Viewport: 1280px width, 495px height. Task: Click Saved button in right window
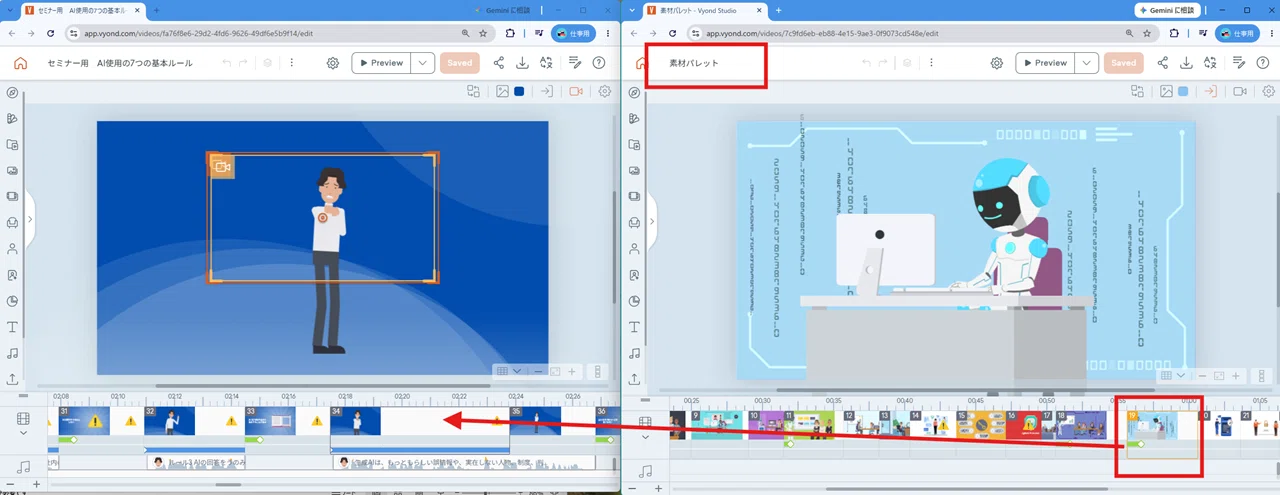1124,63
